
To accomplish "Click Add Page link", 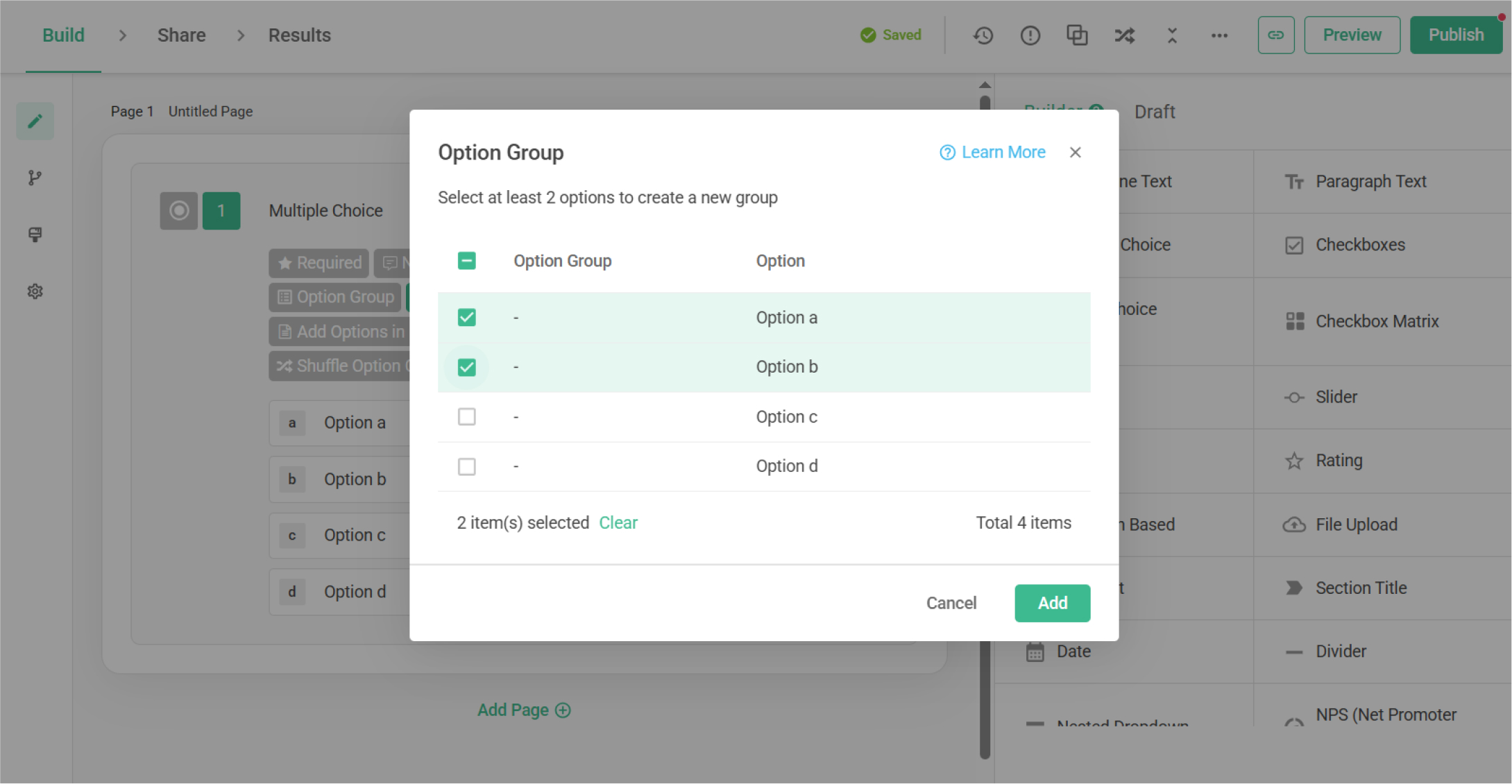I will click(513, 710).
